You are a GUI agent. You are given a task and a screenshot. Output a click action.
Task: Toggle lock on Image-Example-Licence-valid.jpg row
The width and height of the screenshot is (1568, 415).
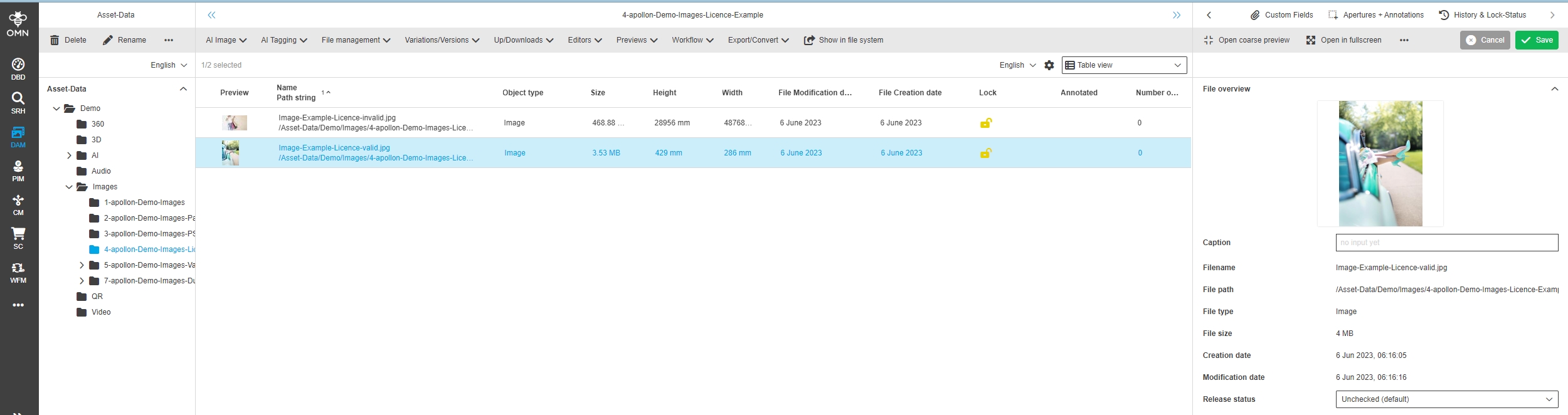985,153
